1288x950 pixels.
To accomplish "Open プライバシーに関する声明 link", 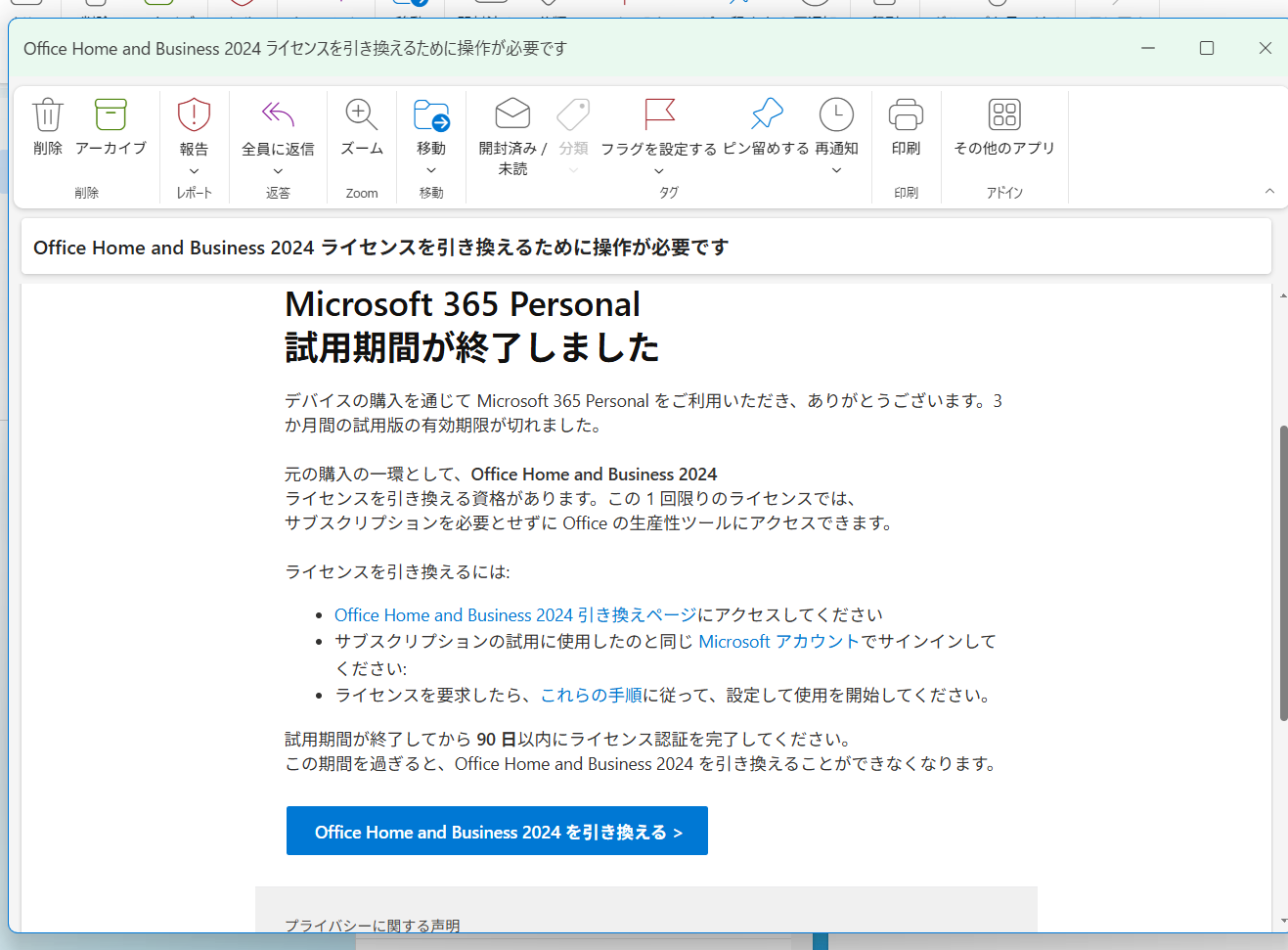I will click(x=372, y=925).
